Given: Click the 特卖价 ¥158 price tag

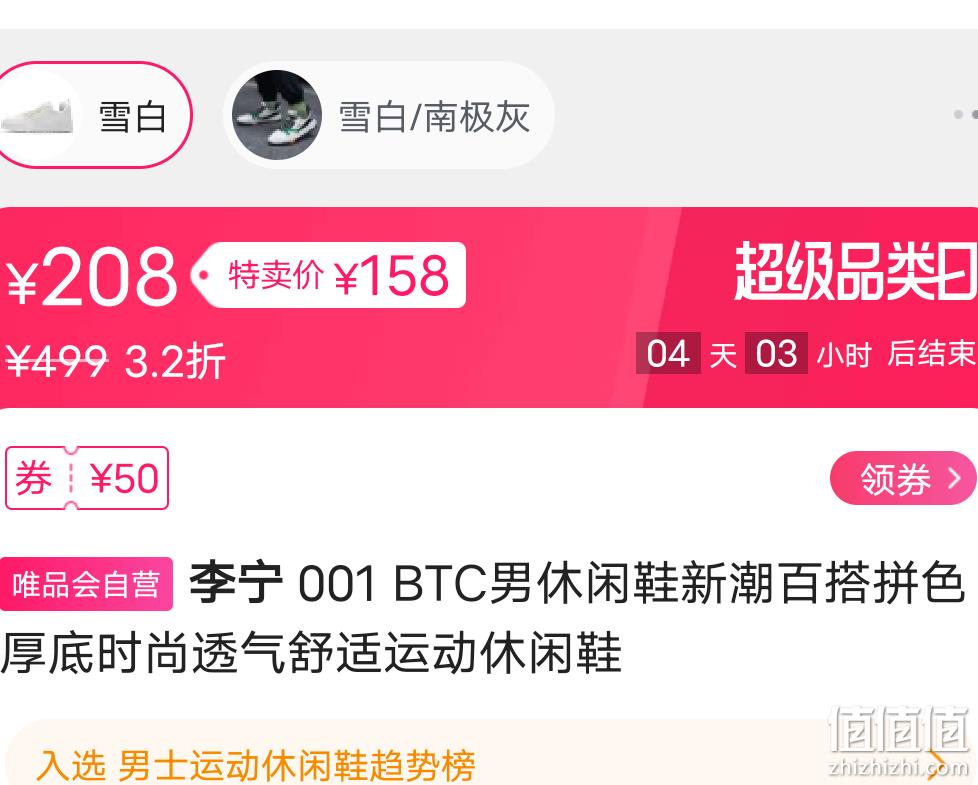Looking at the screenshot, I should (x=329, y=275).
